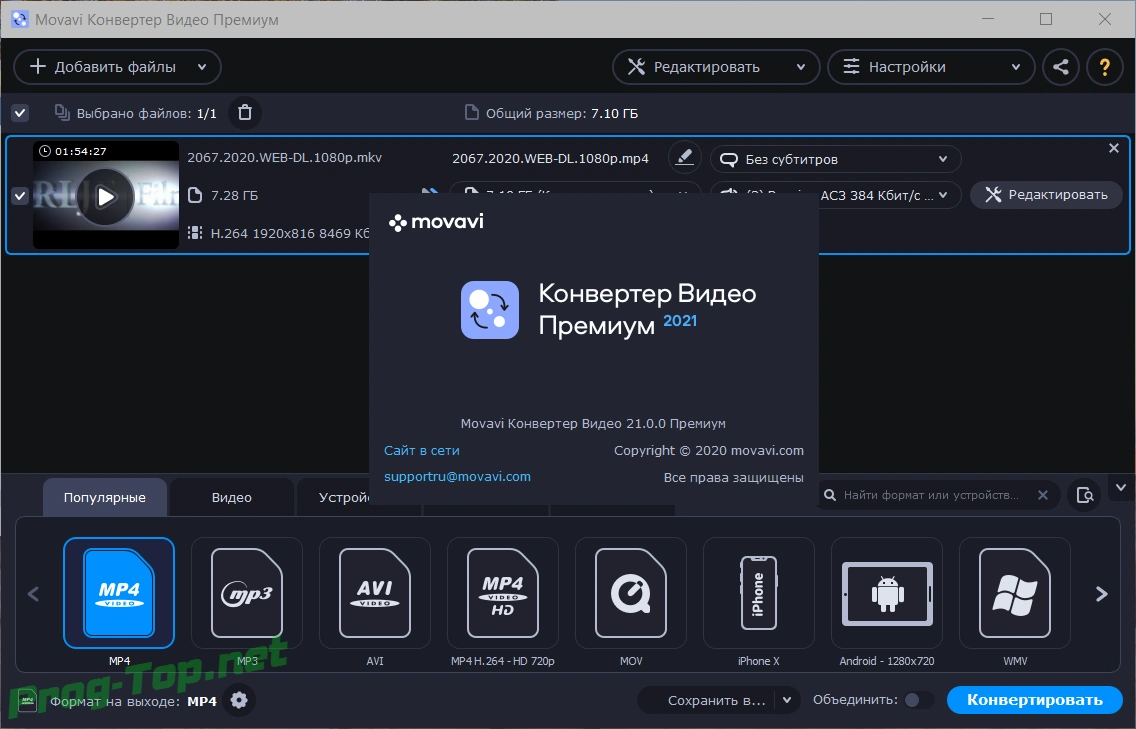Toggle the Объединить merge switch
Screen dimensions: 1136x729
coord(918,700)
